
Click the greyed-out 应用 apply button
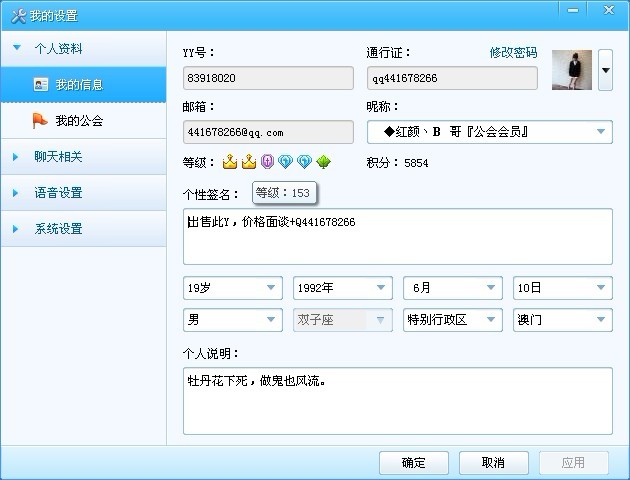coord(573,463)
